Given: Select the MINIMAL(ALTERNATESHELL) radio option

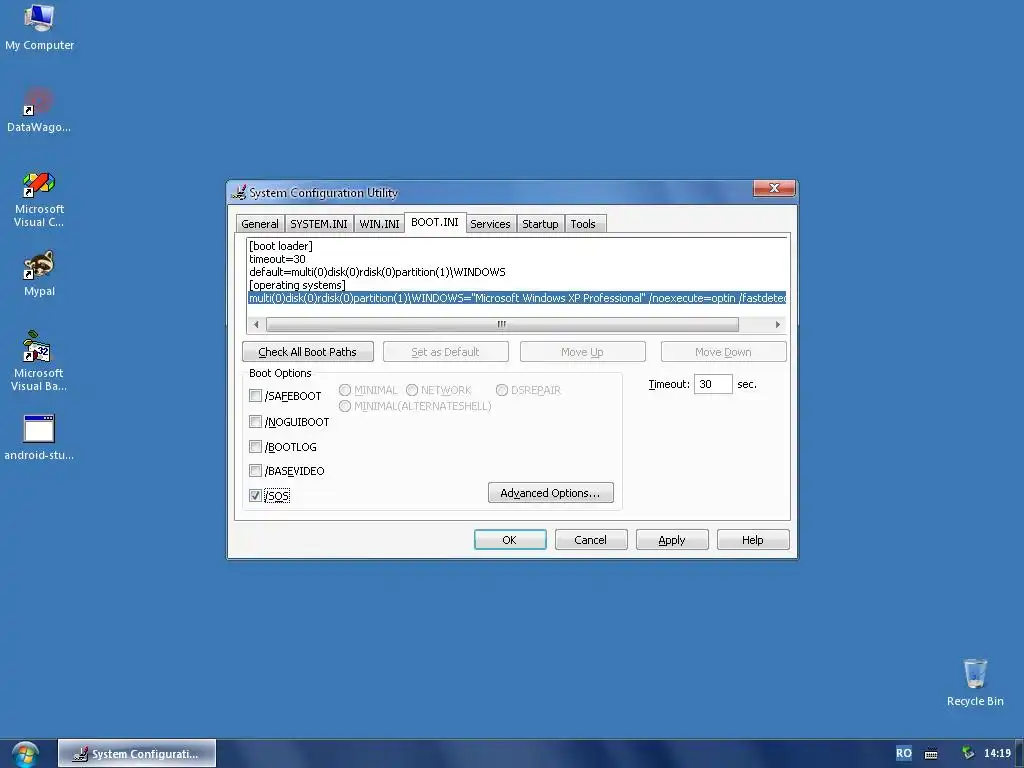Looking at the screenshot, I should click(x=345, y=406).
